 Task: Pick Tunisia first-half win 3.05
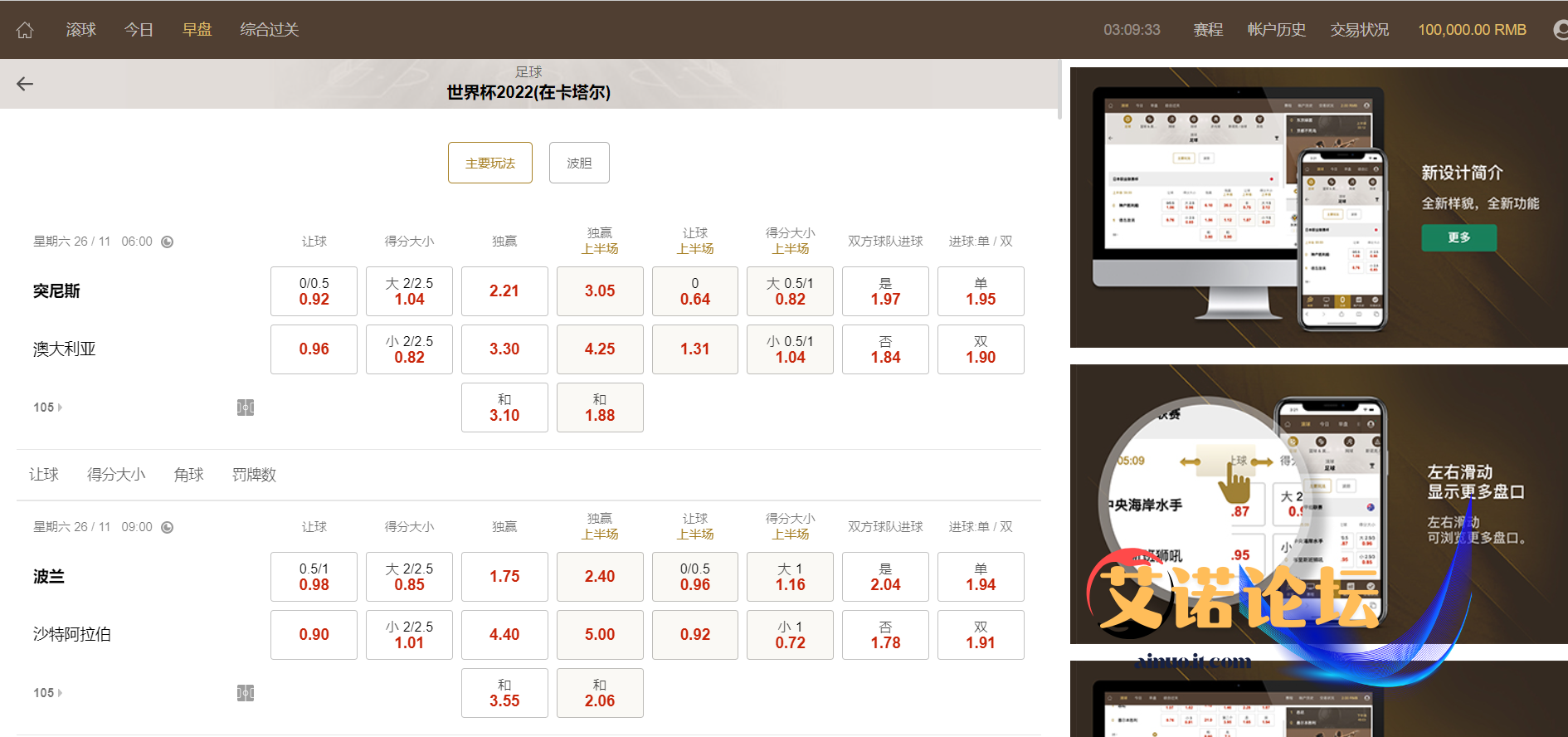tap(600, 291)
